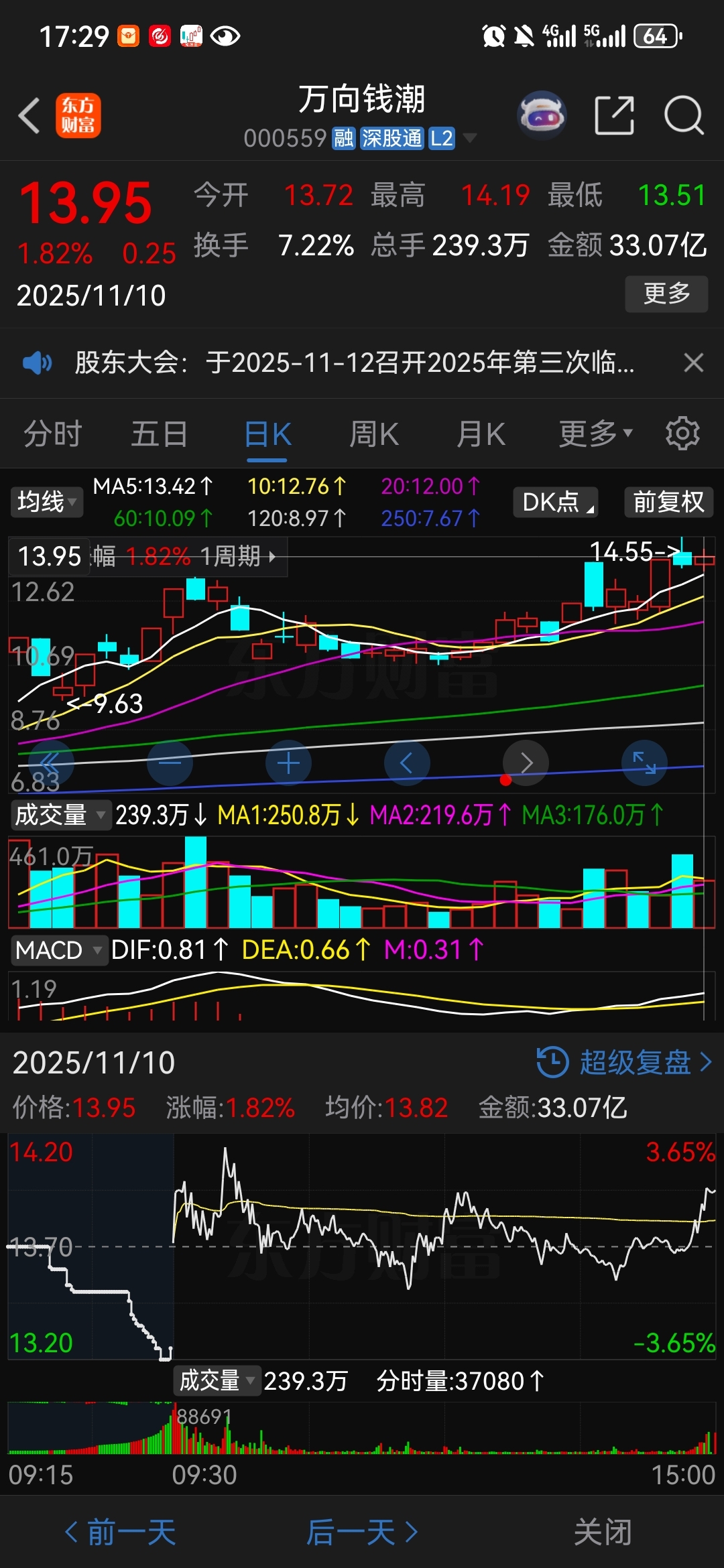This screenshot has width=724, height=1568.
Task: Tap the 融 margin trading tag
Action: (343, 138)
